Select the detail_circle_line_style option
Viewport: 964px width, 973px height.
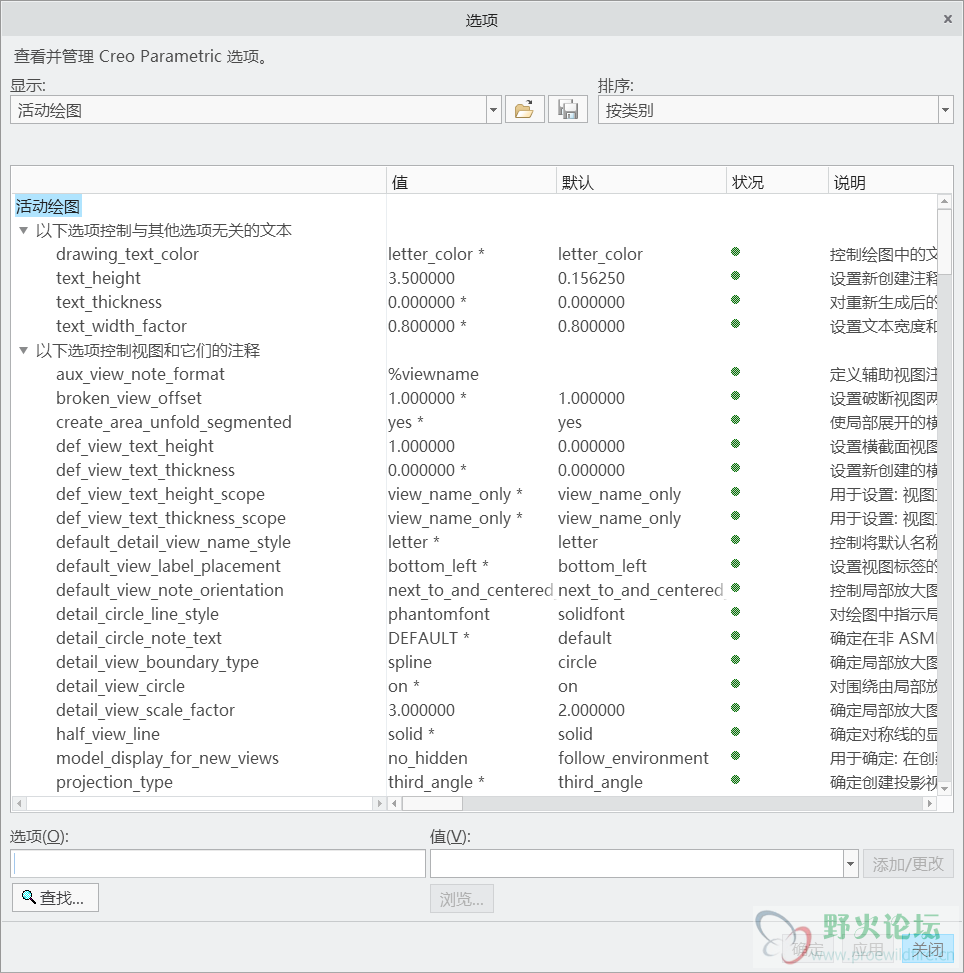[x=137, y=614]
